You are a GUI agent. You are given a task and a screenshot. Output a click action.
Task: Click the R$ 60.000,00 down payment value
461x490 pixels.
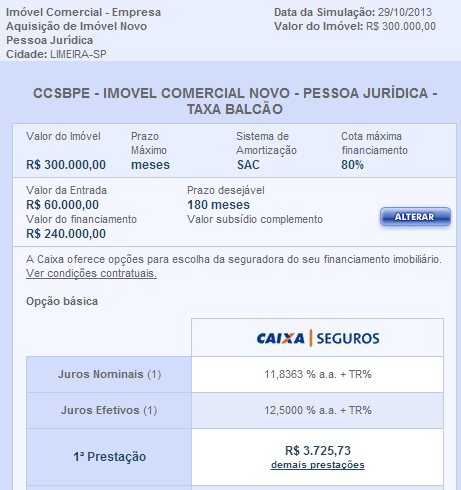[x=62, y=205]
